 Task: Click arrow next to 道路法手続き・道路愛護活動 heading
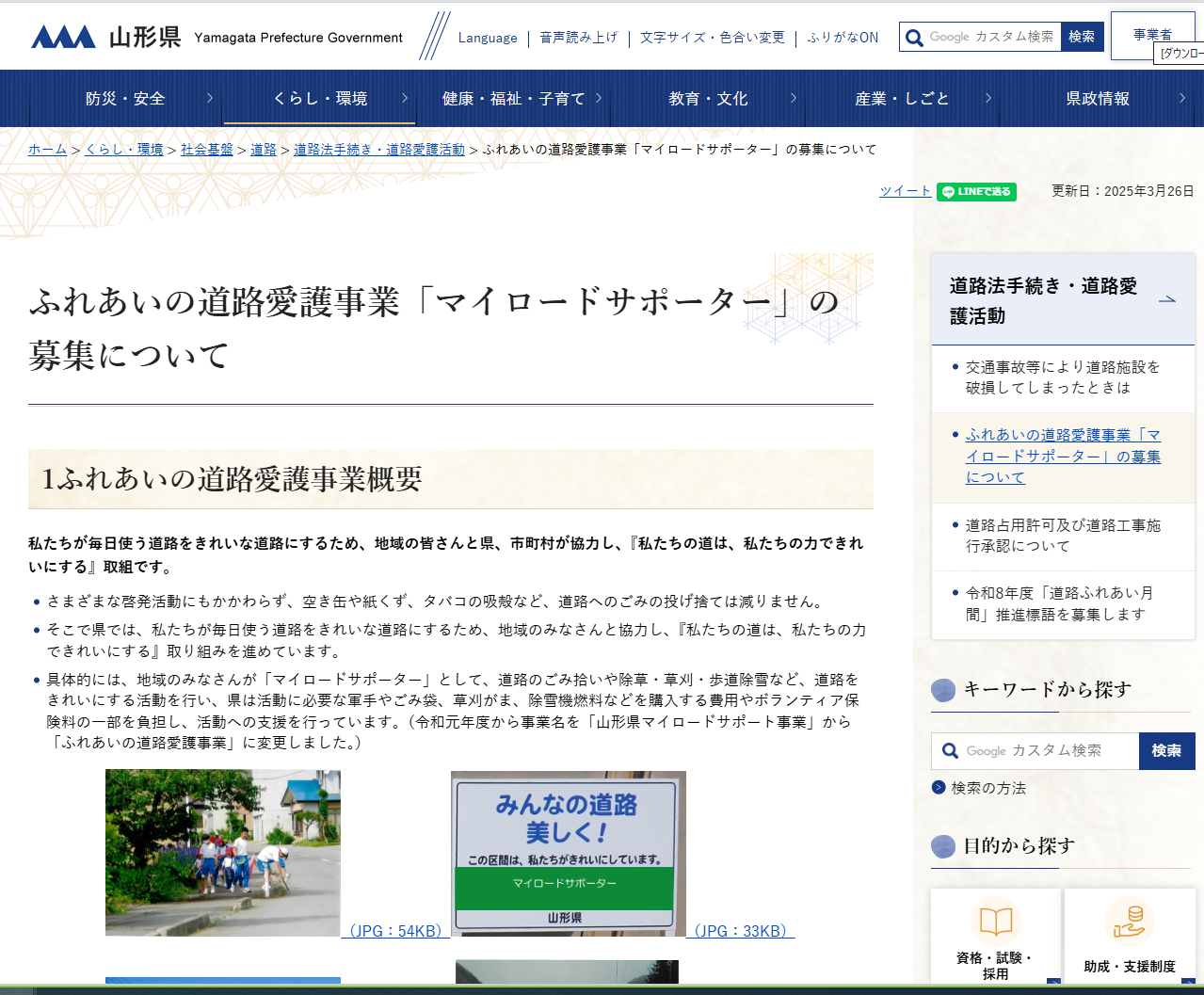point(1166,299)
